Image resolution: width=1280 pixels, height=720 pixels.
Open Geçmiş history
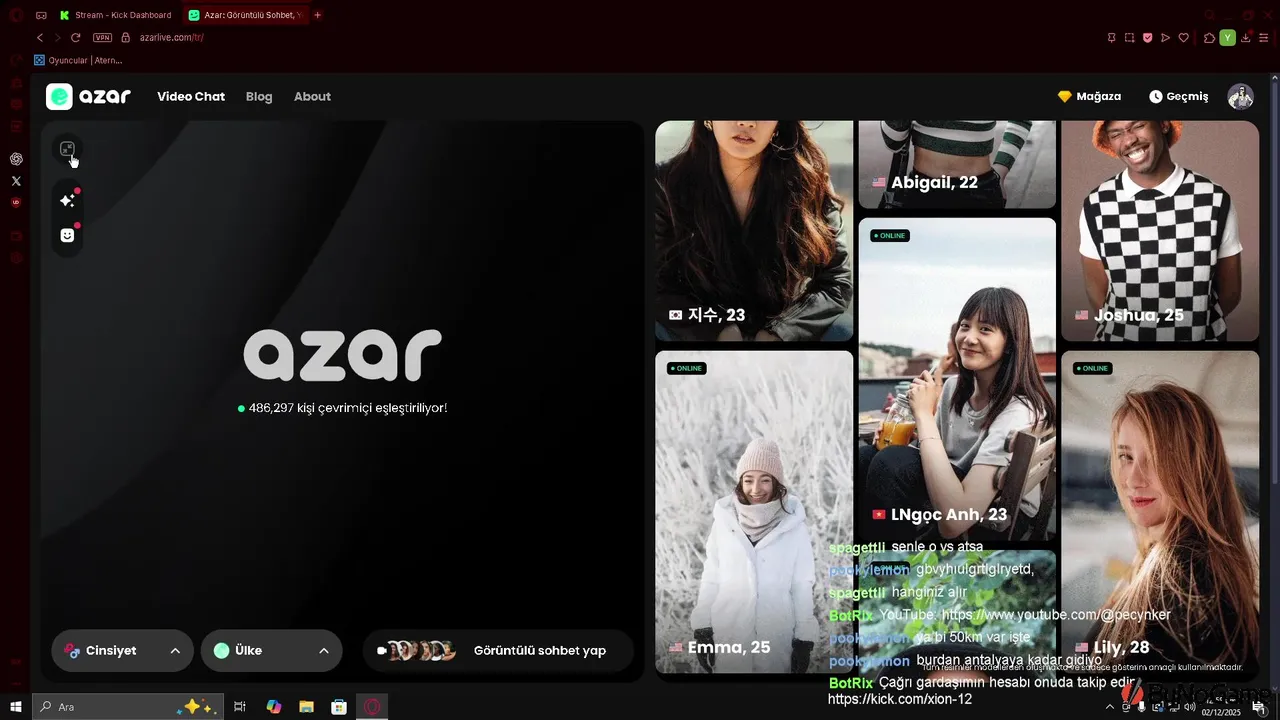point(1178,97)
